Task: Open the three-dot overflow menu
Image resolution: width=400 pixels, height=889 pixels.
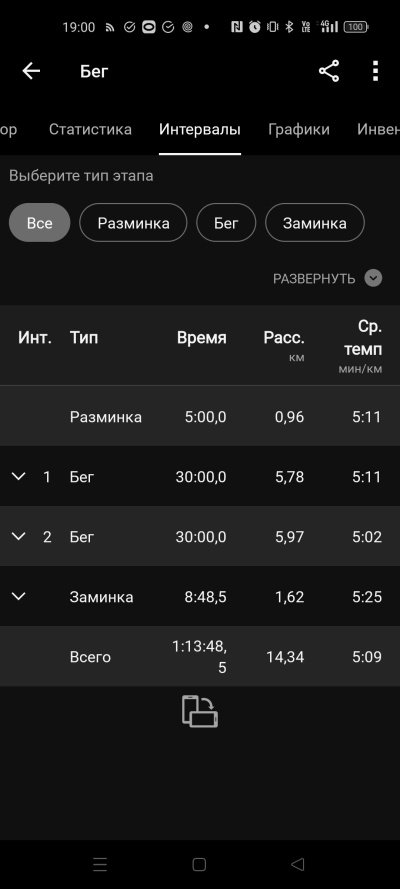Action: [375, 71]
